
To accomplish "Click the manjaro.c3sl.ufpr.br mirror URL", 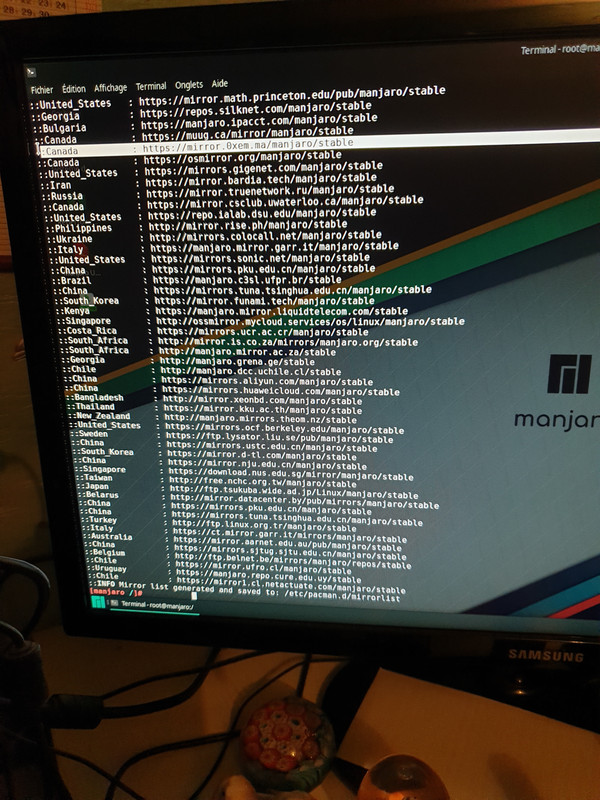I will click(x=247, y=280).
